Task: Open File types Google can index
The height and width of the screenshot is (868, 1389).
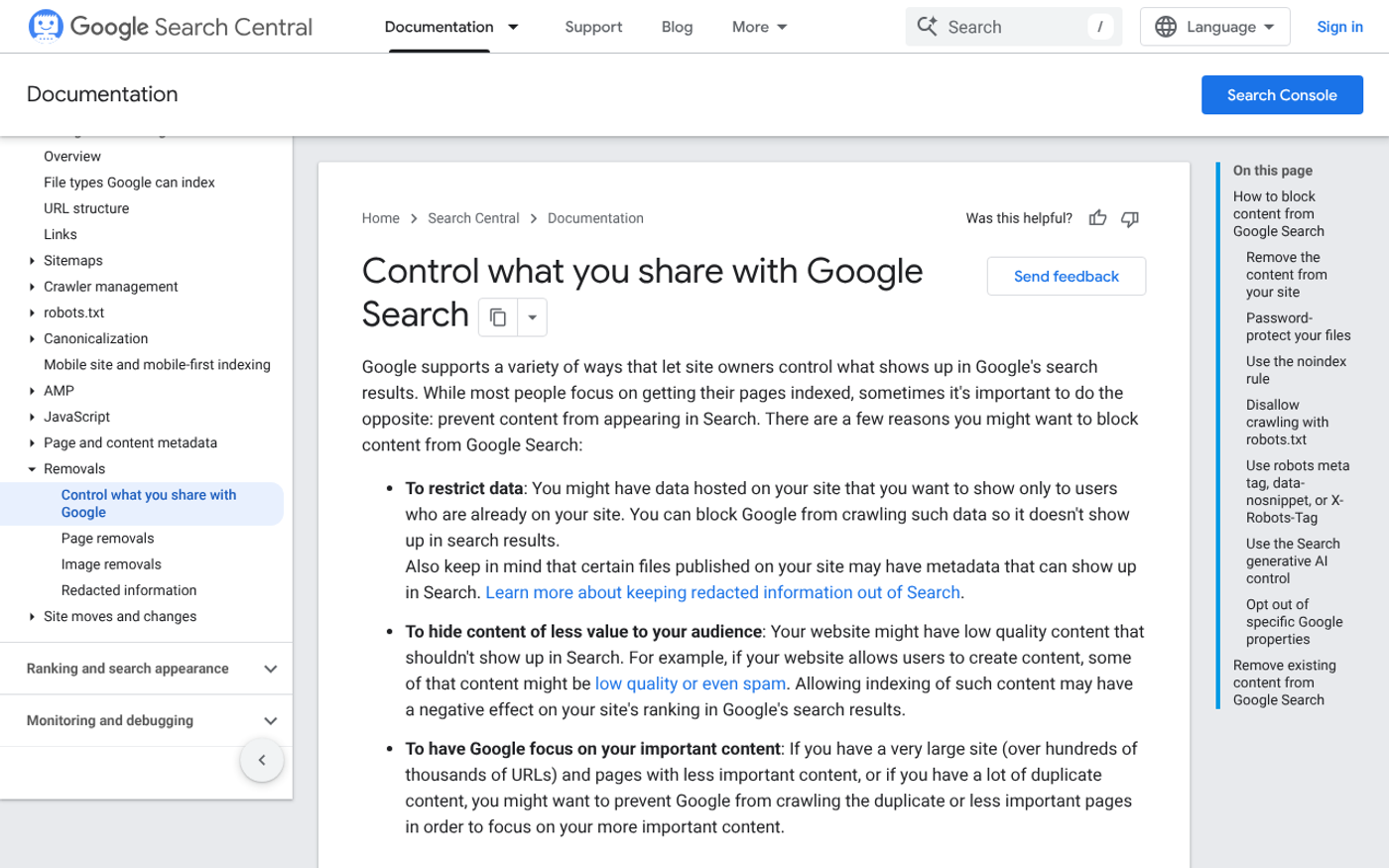Action: [129, 183]
